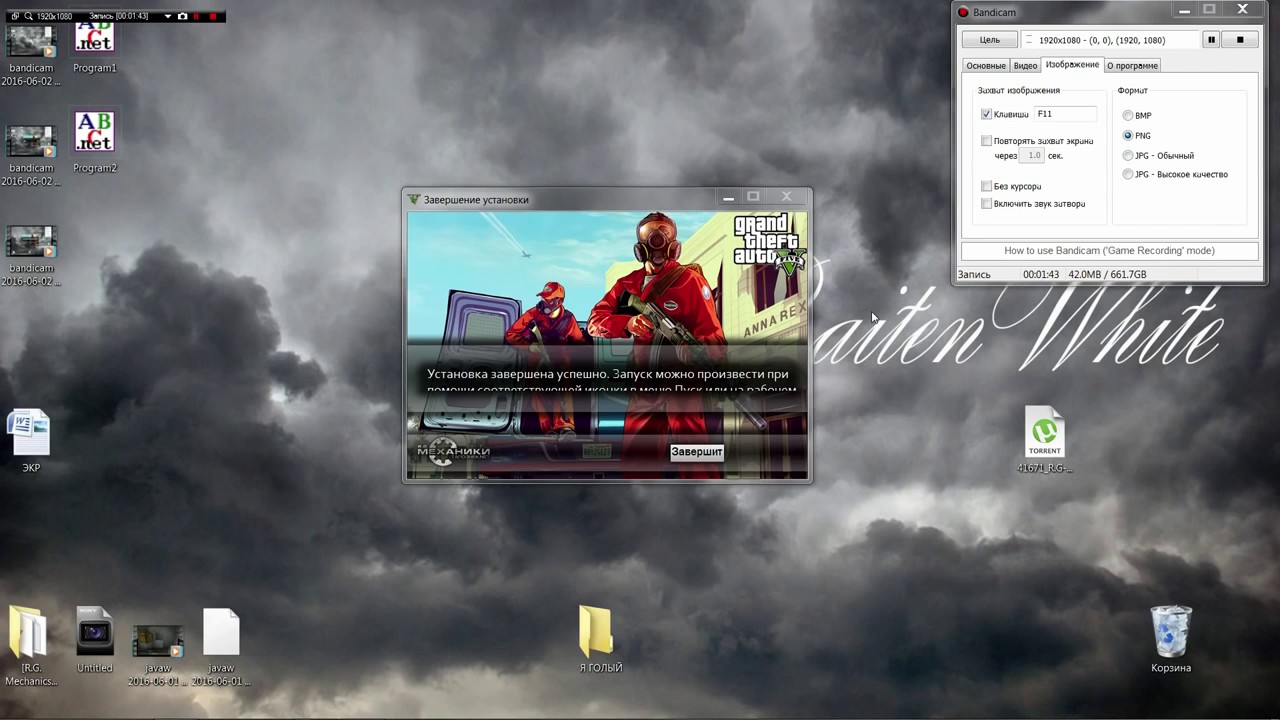Image resolution: width=1280 pixels, height=720 pixels.
Task: Click the 1920x1080 target area field
Action: (1110, 40)
